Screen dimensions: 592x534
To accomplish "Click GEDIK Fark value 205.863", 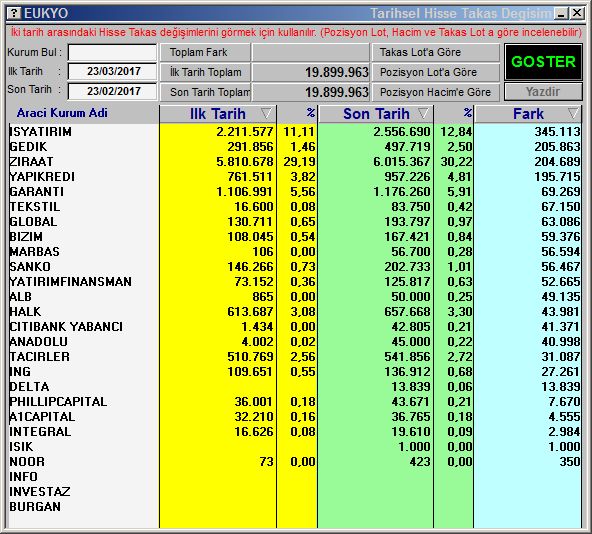I will tap(557, 147).
